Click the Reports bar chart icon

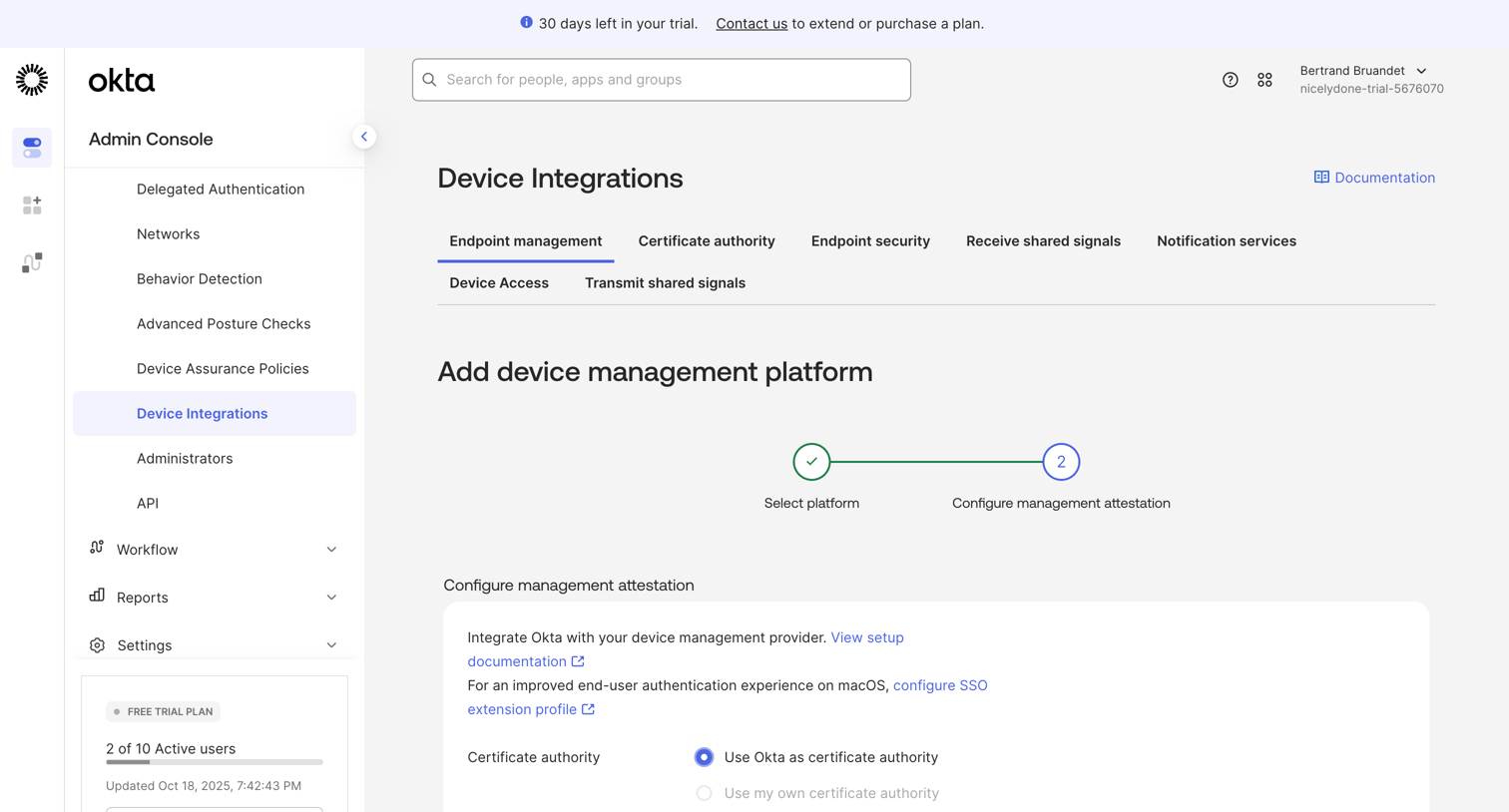97,596
